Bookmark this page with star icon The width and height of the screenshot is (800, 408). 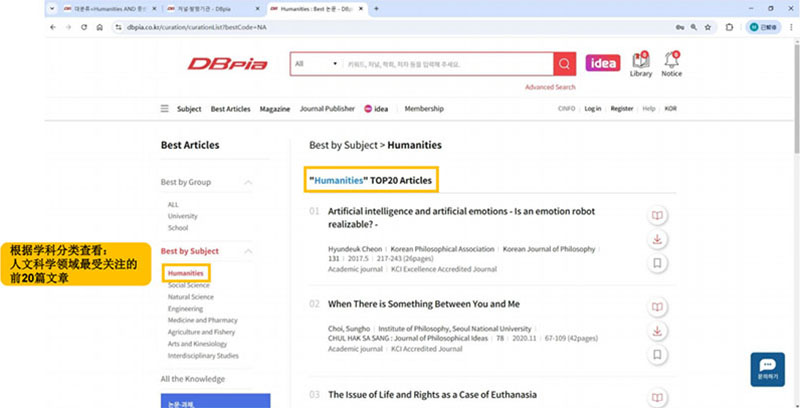708,28
